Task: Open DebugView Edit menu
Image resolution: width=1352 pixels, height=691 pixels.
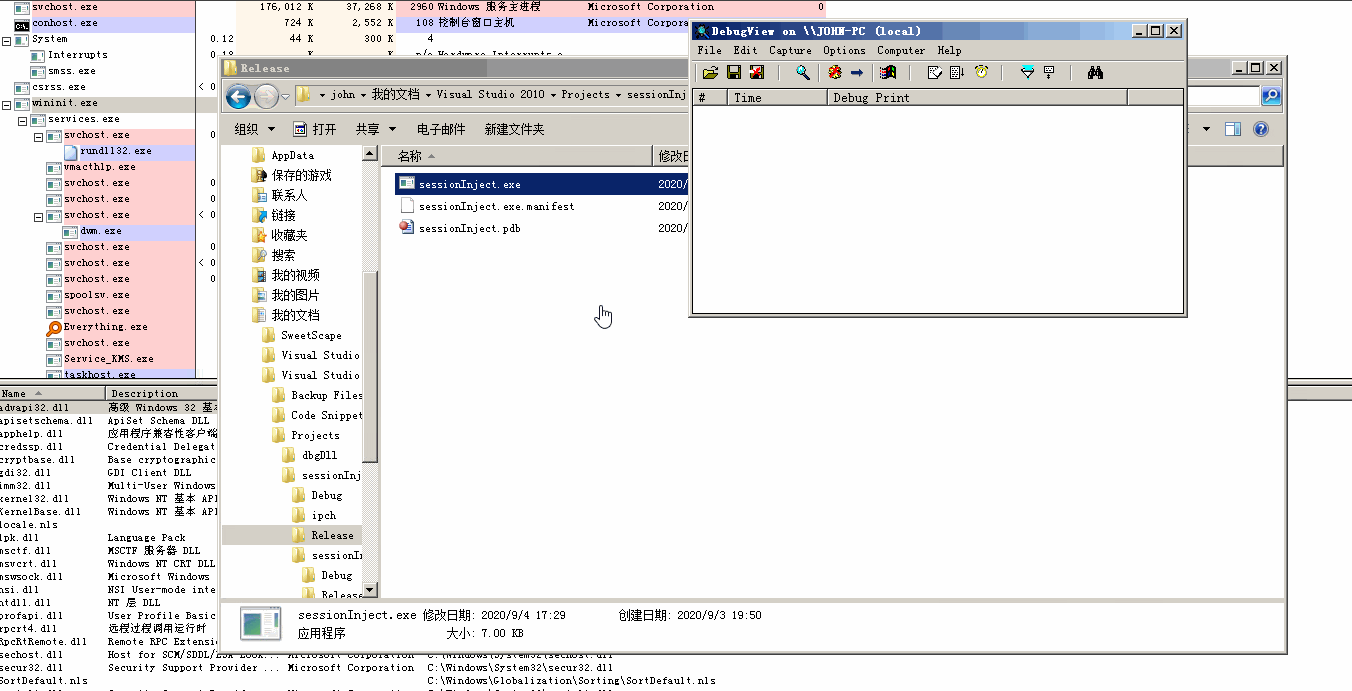Action: pyautogui.click(x=745, y=50)
